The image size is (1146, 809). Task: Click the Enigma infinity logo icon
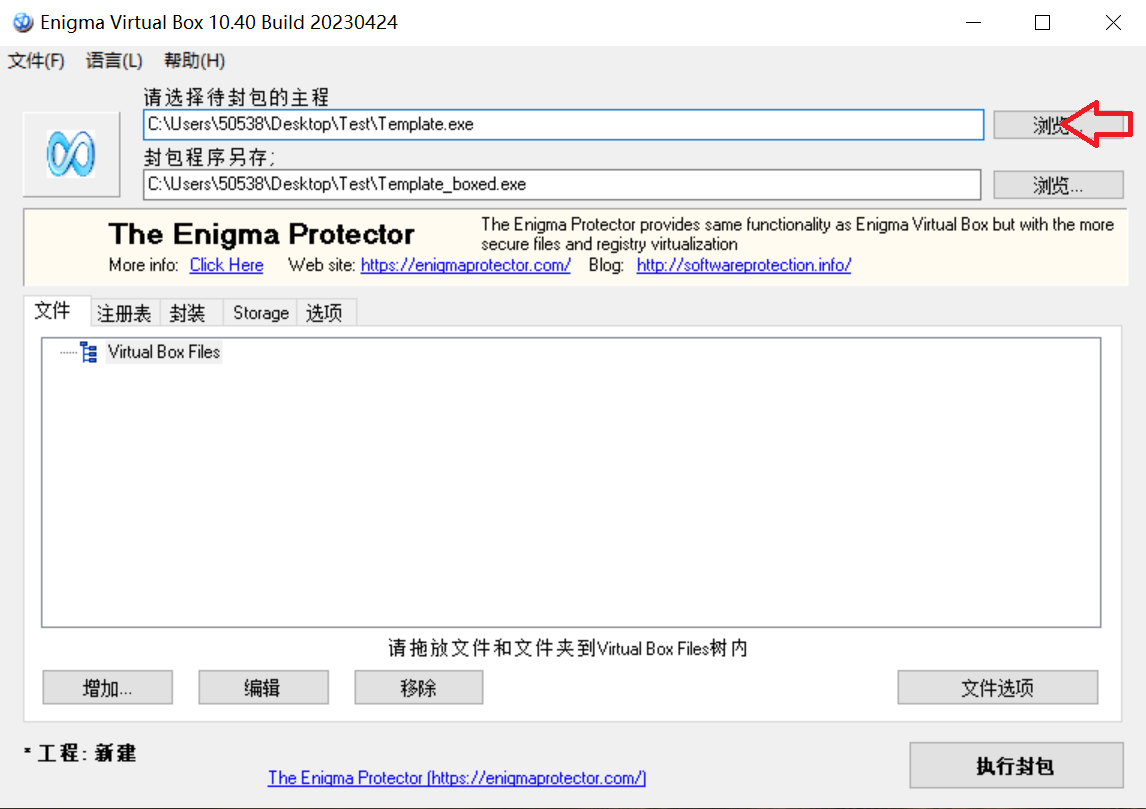[71, 154]
